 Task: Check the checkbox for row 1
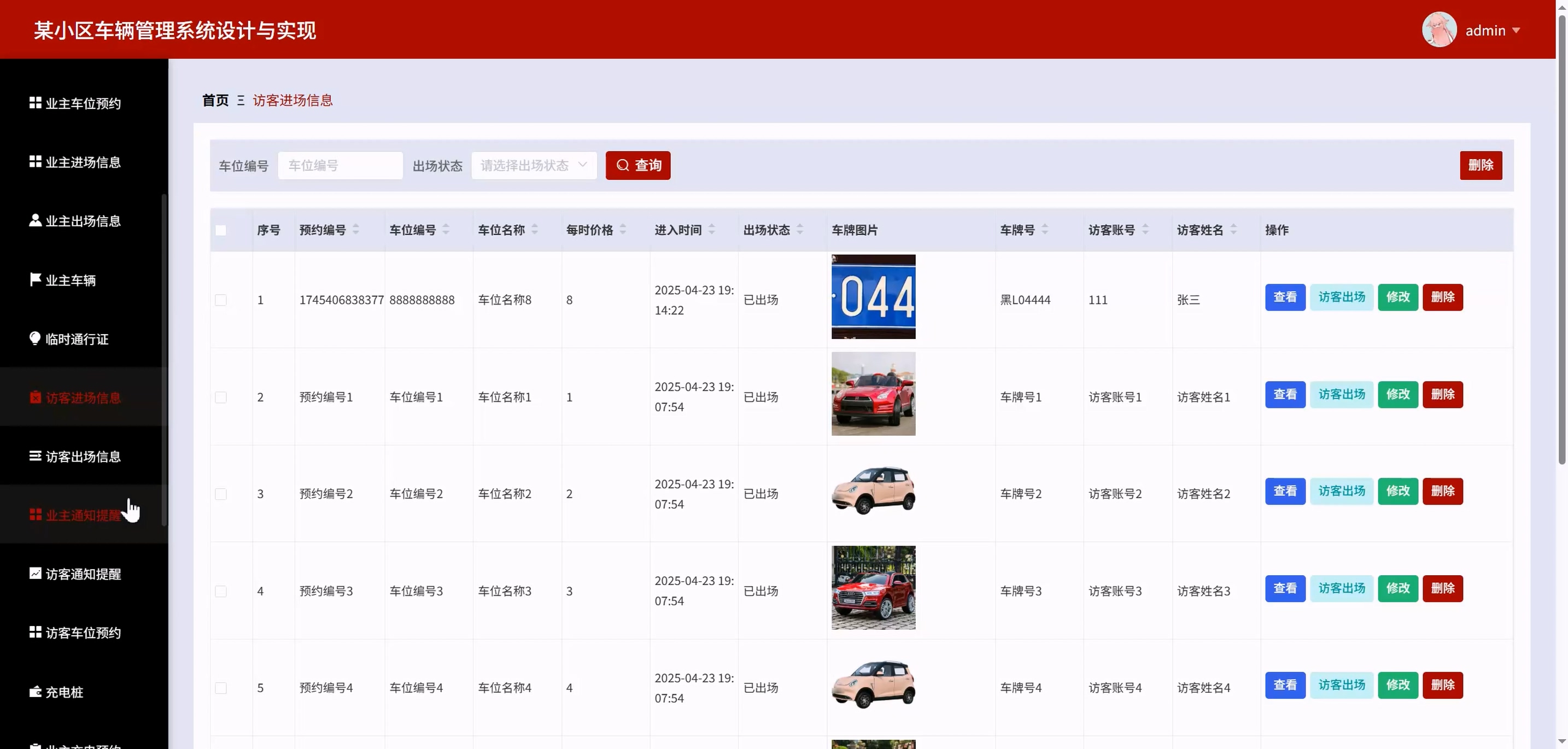point(221,300)
